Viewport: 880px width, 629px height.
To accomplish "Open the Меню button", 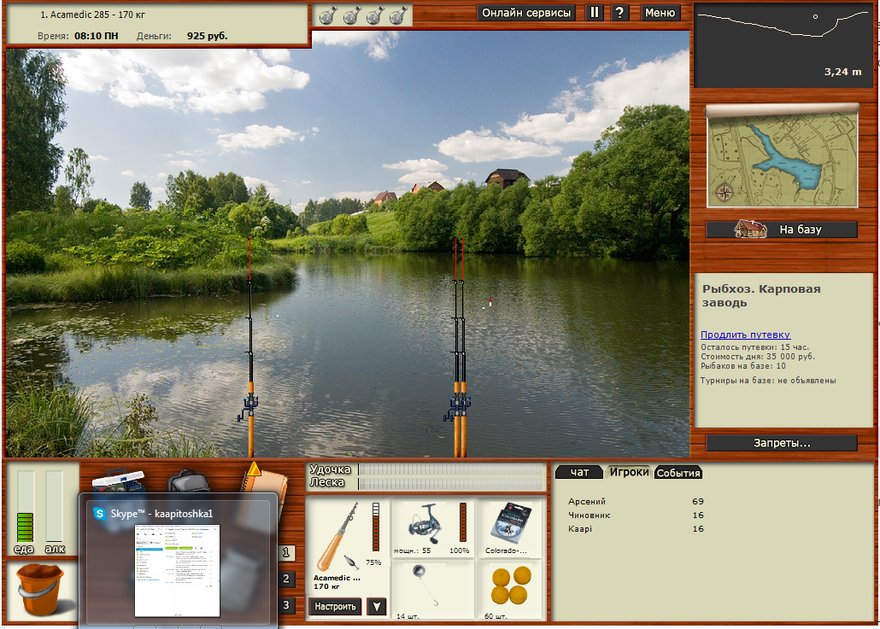I will click(x=659, y=13).
